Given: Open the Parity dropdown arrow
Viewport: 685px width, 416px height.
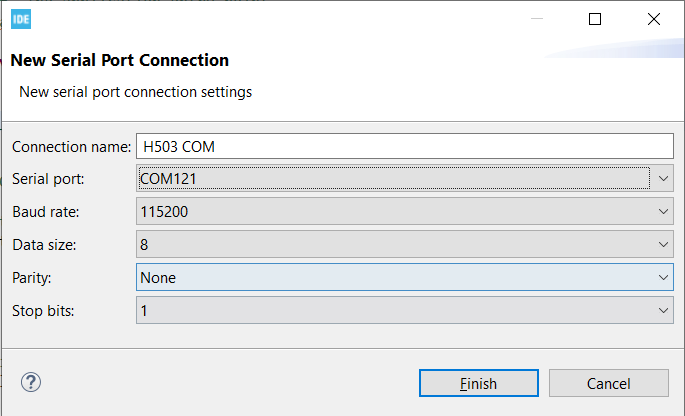Looking at the screenshot, I should (664, 278).
